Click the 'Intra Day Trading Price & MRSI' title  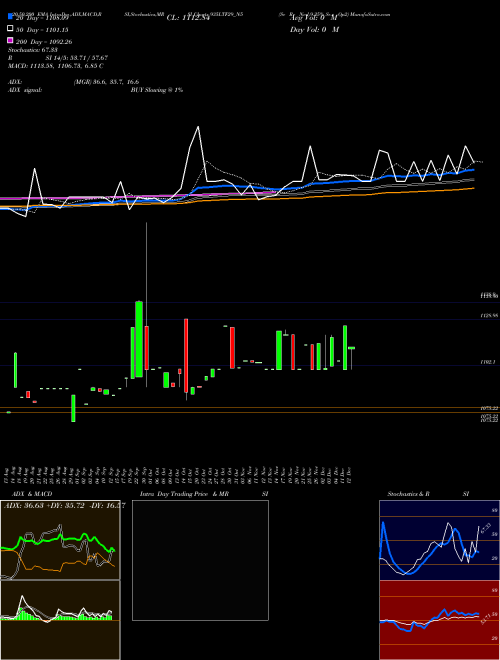pos(204,494)
